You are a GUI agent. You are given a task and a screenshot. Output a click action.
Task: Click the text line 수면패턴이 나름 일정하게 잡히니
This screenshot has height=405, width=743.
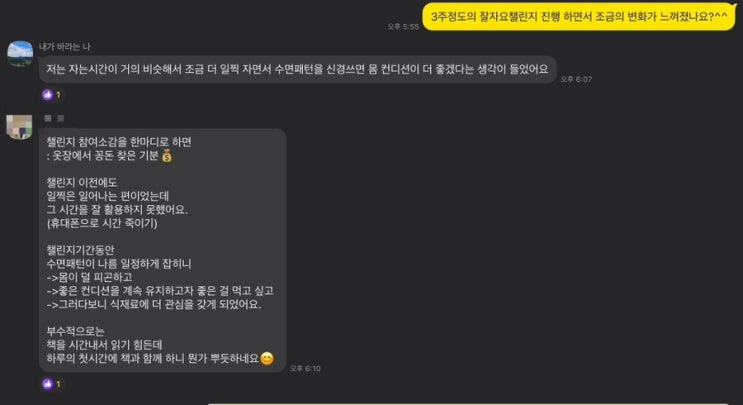119,263
